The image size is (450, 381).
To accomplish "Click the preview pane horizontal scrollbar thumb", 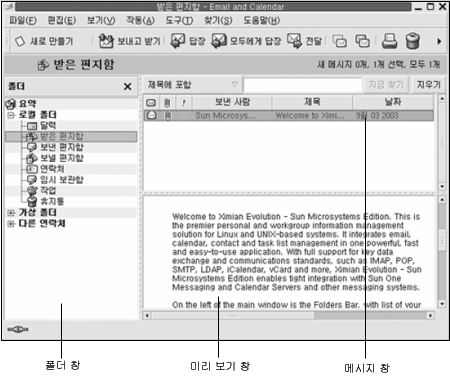I will [x=233, y=315].
